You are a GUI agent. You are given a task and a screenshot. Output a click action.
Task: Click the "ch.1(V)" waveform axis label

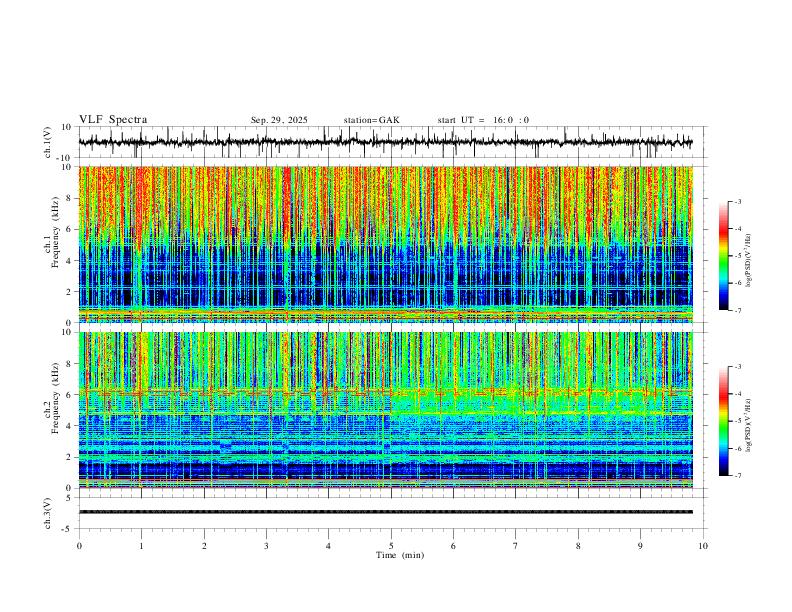pyautogui.click(x=48, y=142)
